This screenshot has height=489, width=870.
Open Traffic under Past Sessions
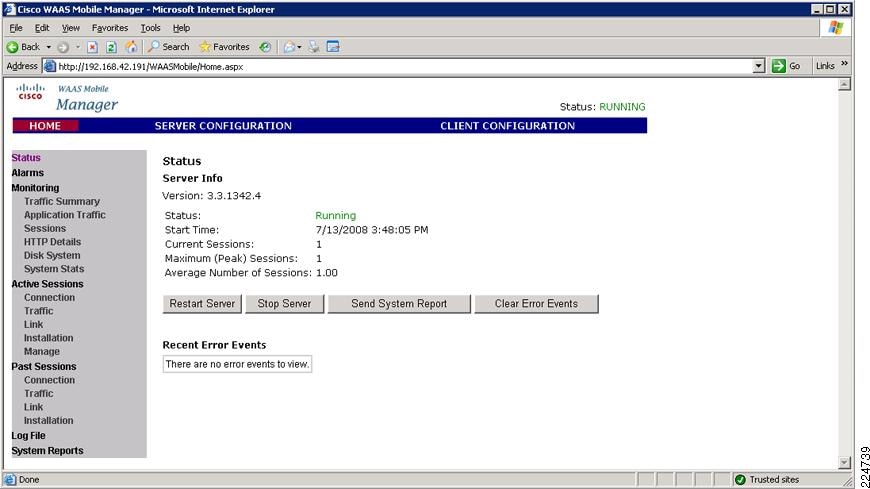(38, 394)
